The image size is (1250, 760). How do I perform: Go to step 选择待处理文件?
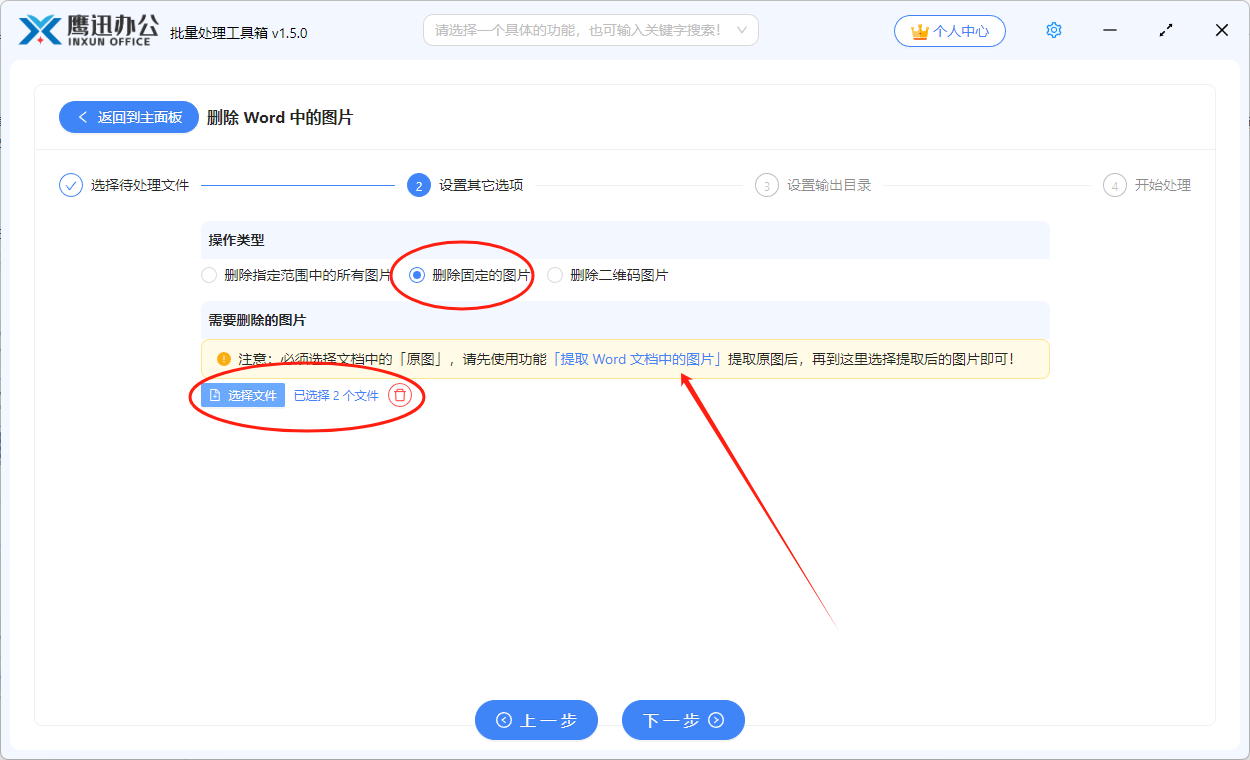click(x=140, y=185)
